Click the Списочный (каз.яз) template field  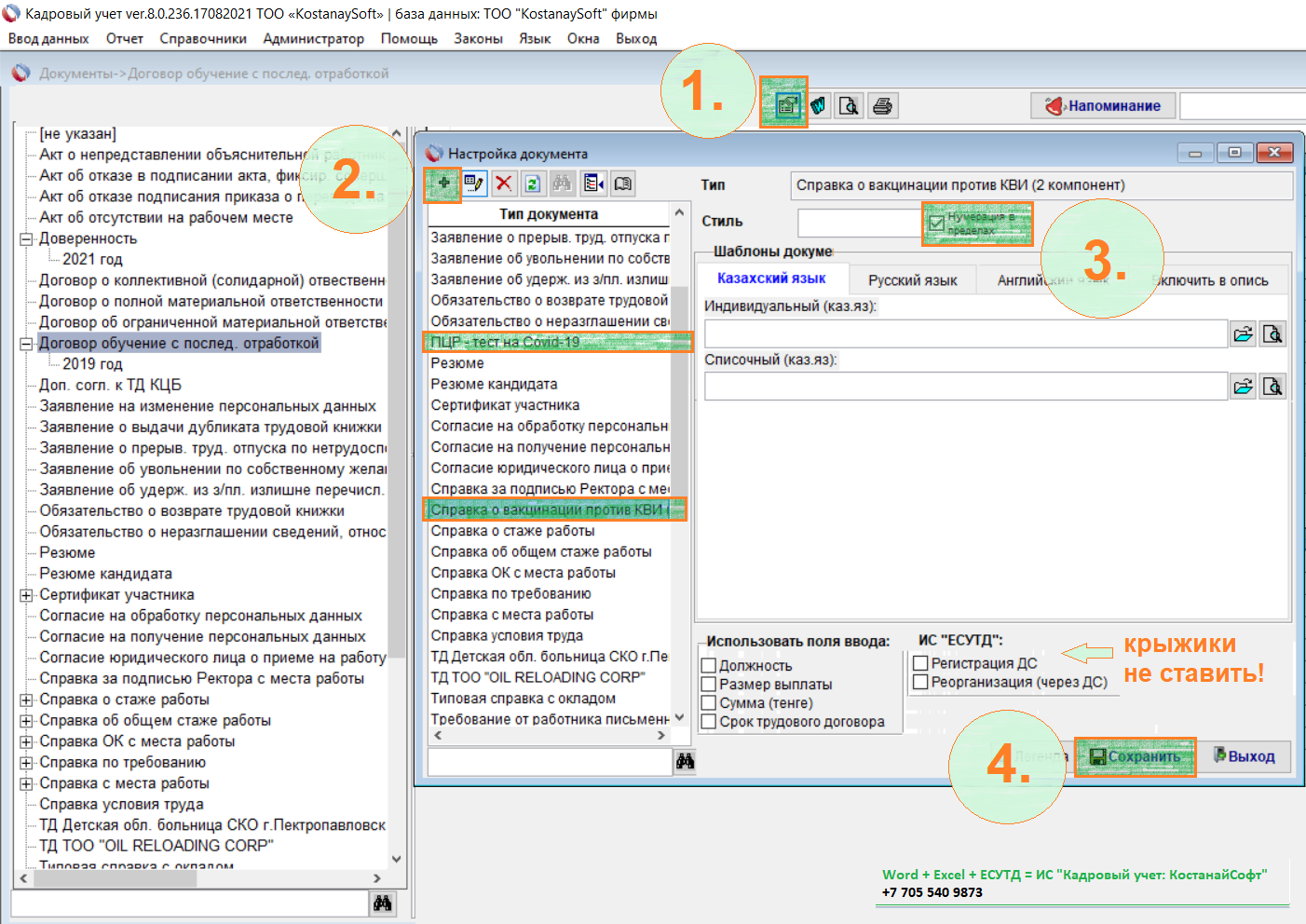point(966,386)
